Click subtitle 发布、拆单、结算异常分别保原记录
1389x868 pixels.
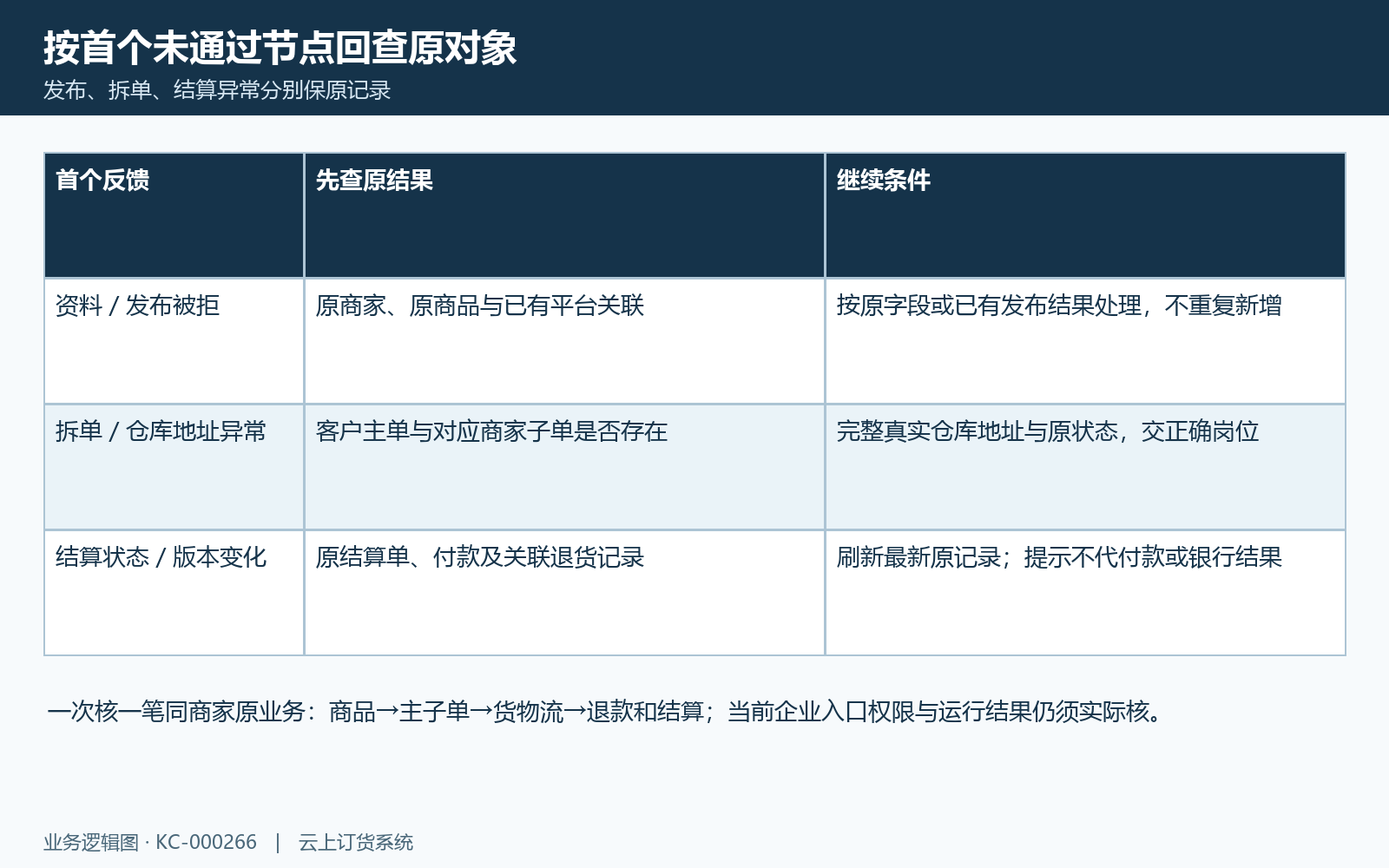217,90
